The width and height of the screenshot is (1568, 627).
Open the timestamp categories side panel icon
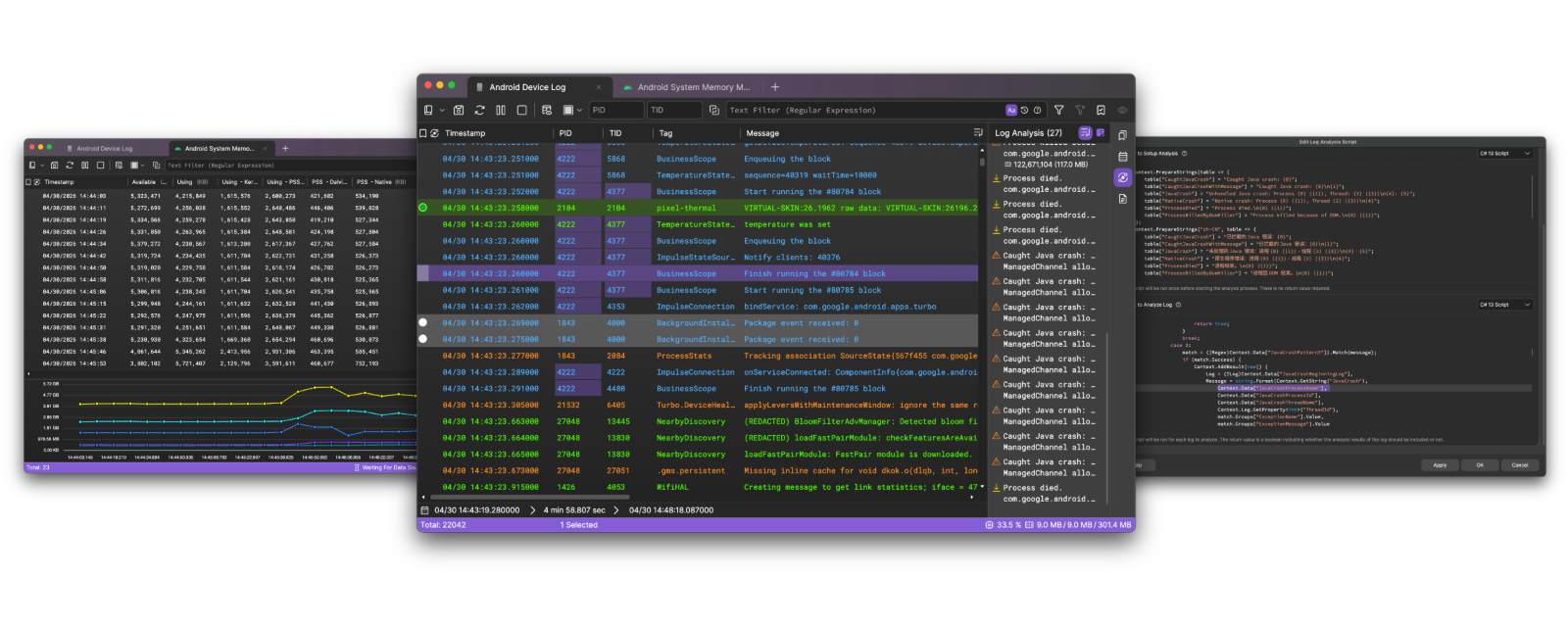1123,157
